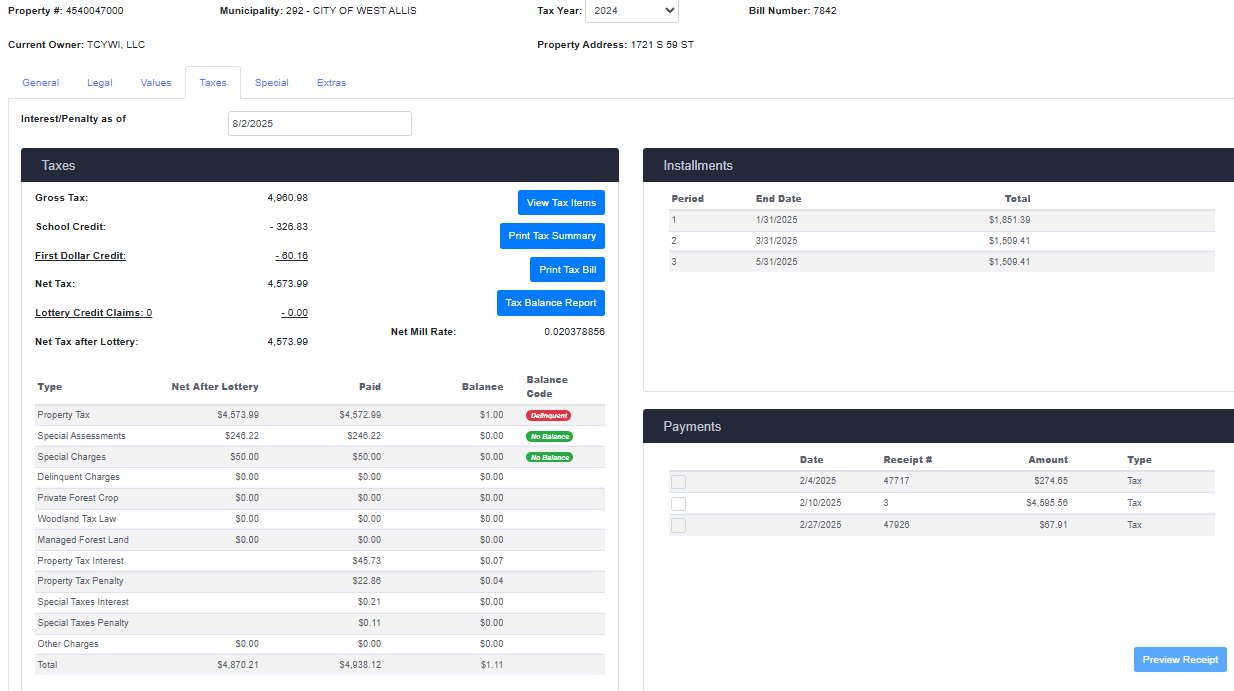Open the Tax Balance Report
1234x691 pixels.
click(551, 303)
